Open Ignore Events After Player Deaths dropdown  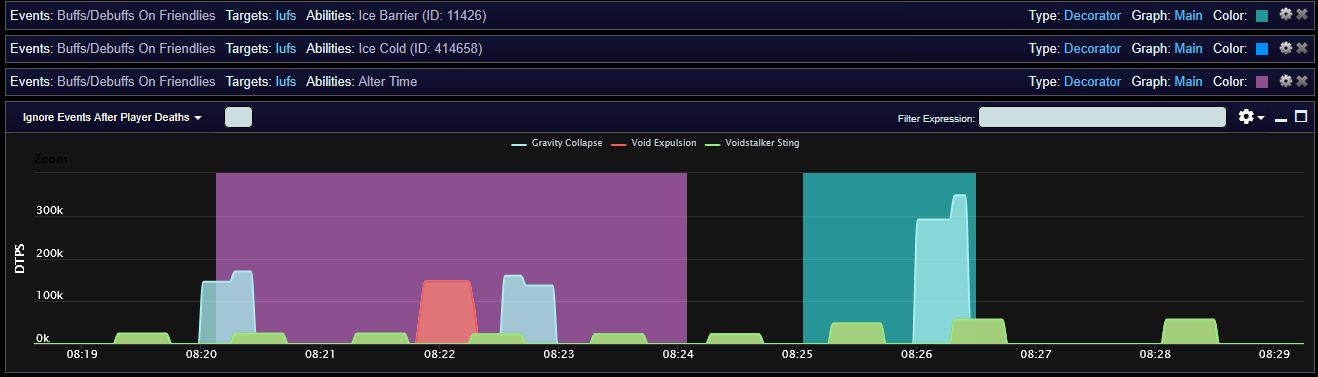(112, 117)
